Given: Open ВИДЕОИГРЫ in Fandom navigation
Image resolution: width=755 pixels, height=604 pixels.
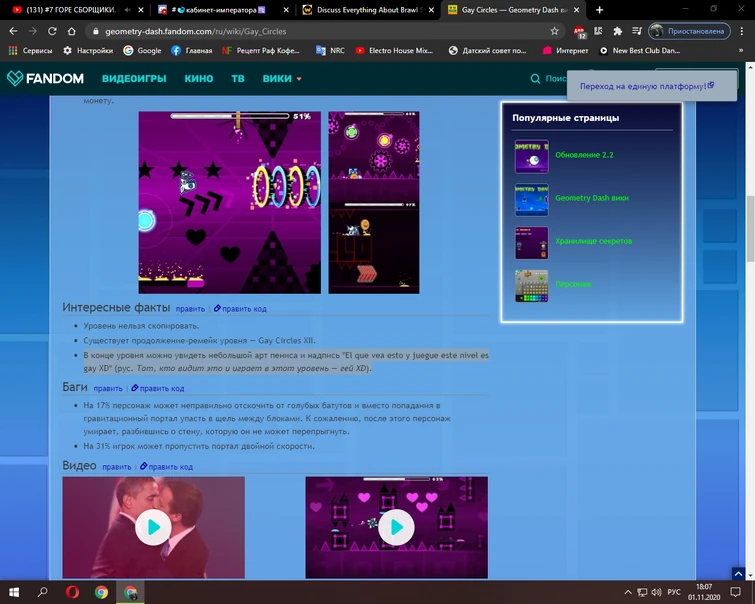Looking at the screenshot, I should tap(134, 79).
